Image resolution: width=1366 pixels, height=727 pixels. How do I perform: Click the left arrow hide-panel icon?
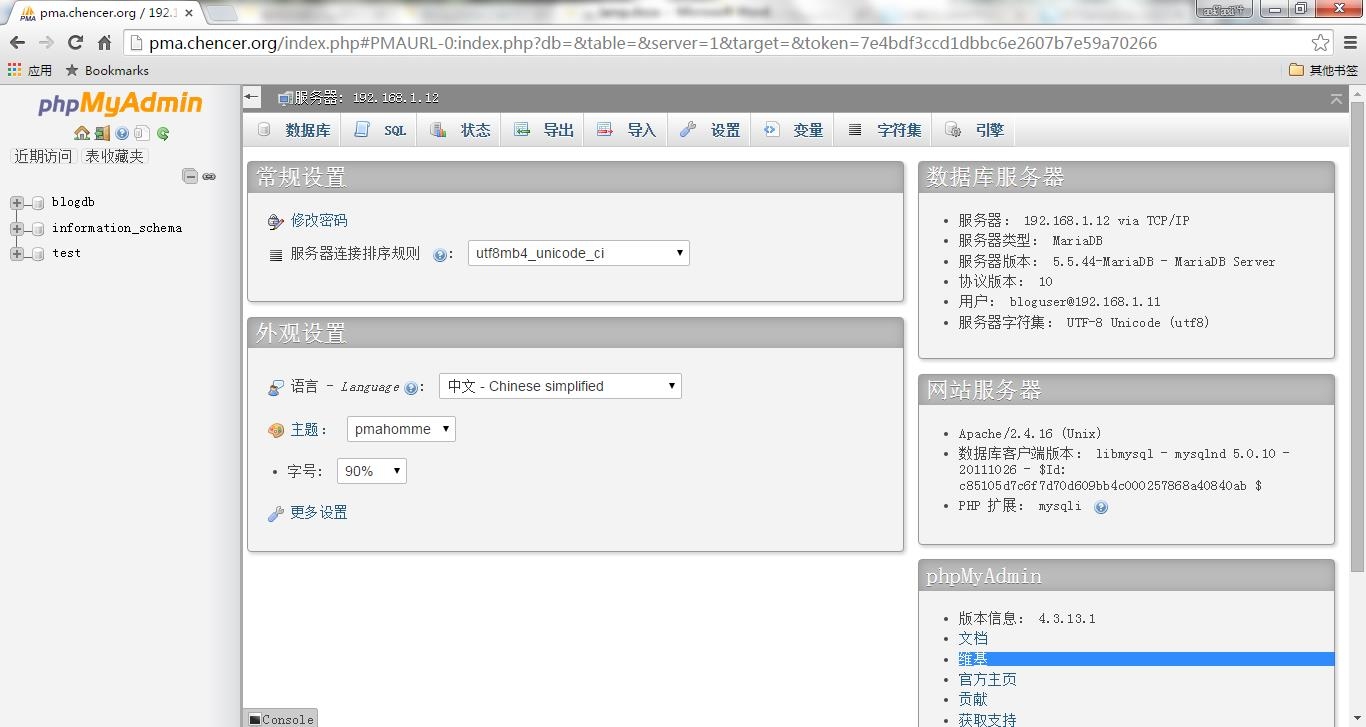pyautogui.click(x=252, y=97)
